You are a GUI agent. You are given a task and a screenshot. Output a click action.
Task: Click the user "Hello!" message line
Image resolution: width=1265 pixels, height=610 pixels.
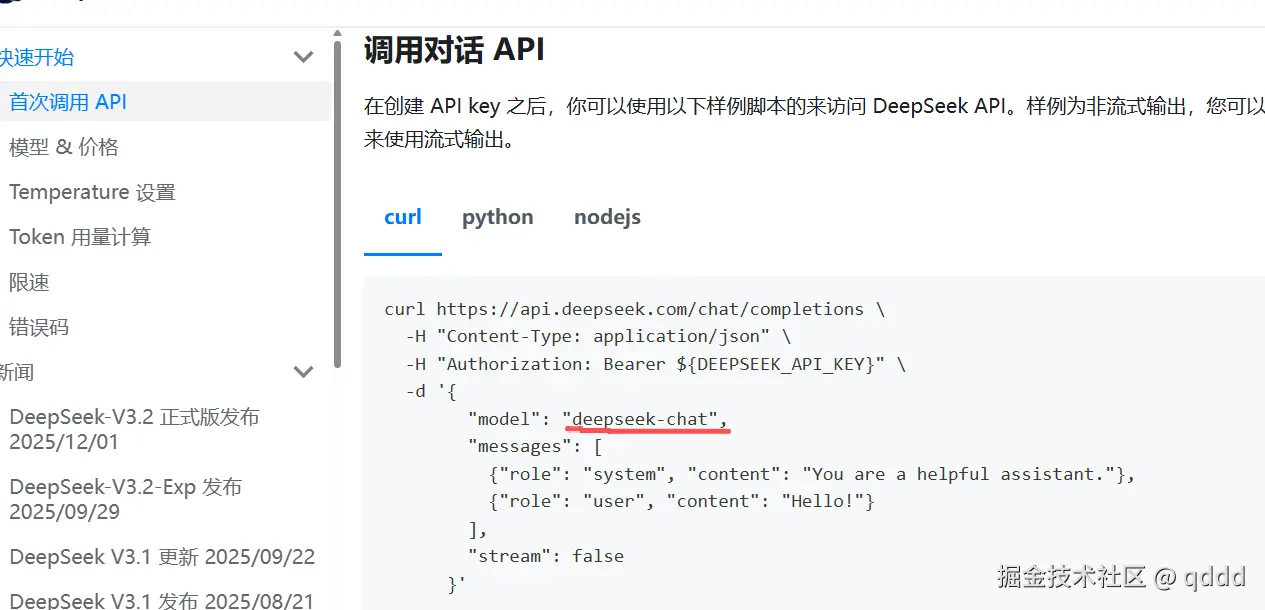point(682,501)
